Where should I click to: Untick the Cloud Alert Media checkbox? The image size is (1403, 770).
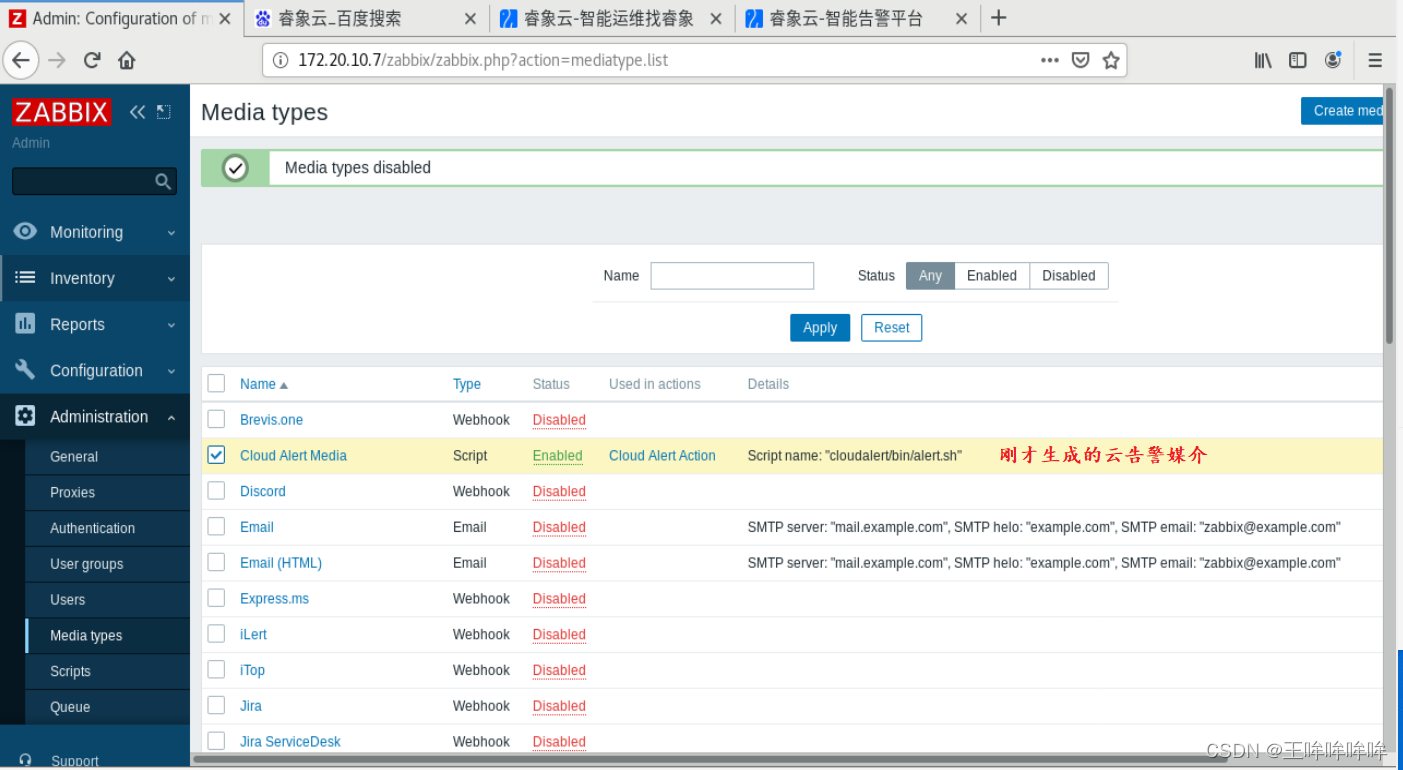click(x=216, y=455)
